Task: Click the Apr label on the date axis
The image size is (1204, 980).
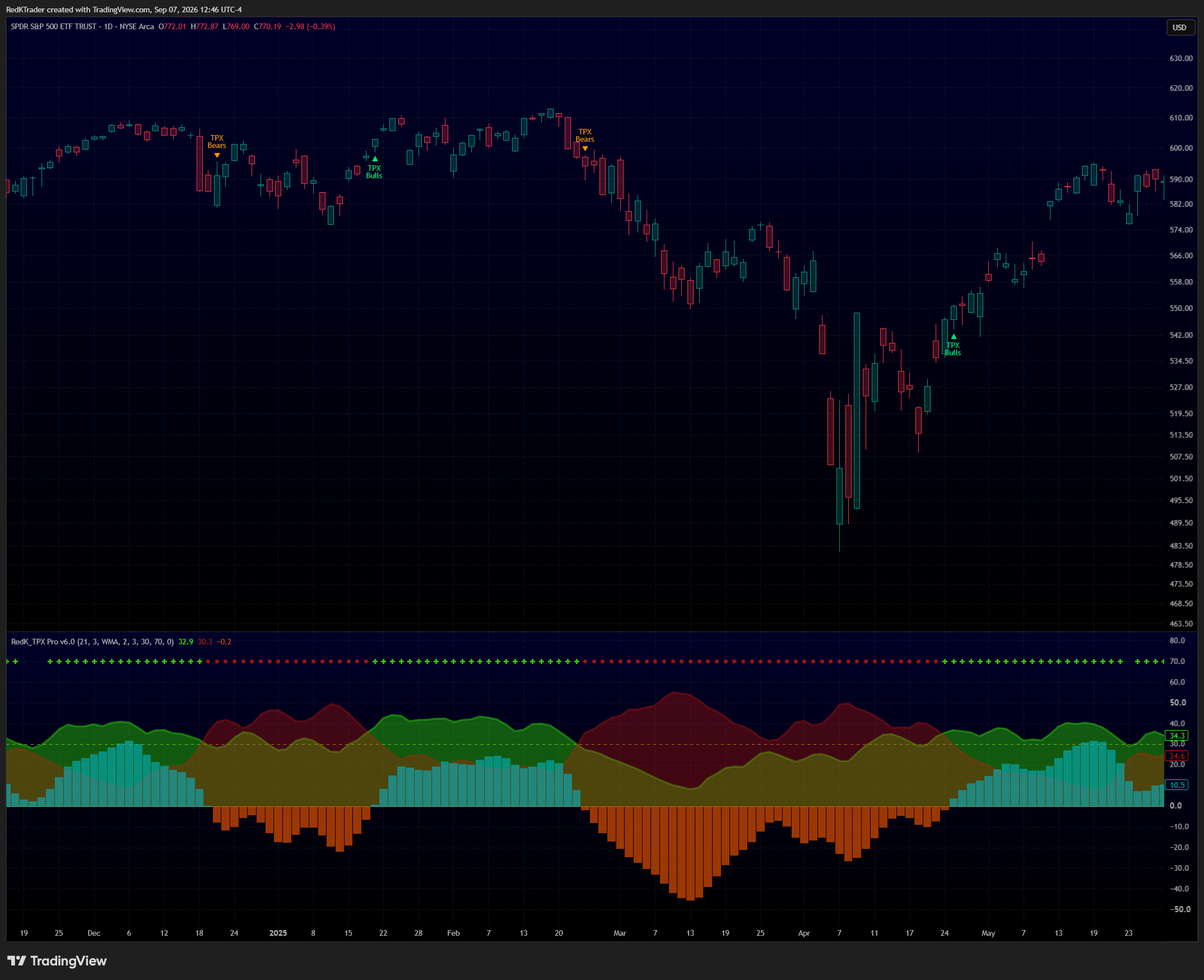Action: [804, 932]
